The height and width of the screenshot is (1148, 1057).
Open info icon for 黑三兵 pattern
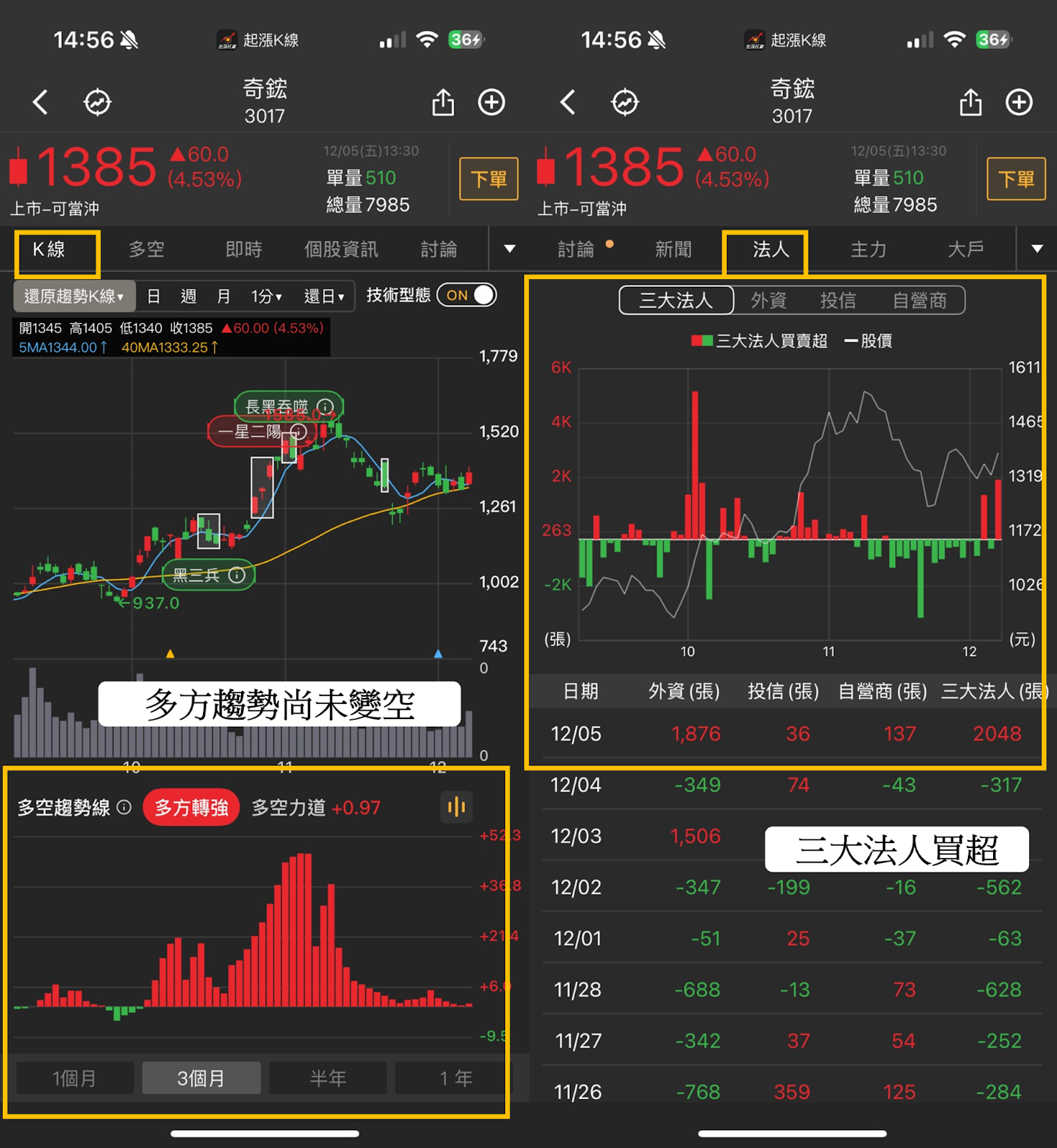[x=237, y=575]
